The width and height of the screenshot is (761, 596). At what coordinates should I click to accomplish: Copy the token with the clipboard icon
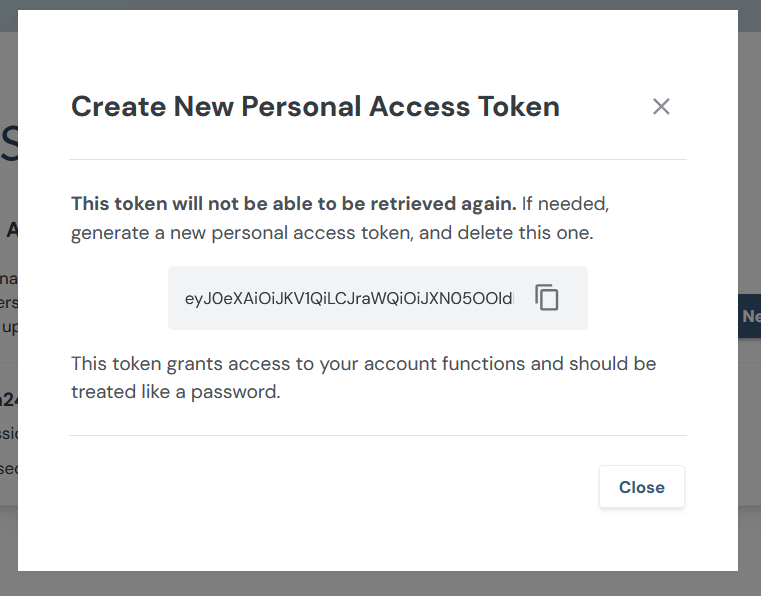click(547, 298)
